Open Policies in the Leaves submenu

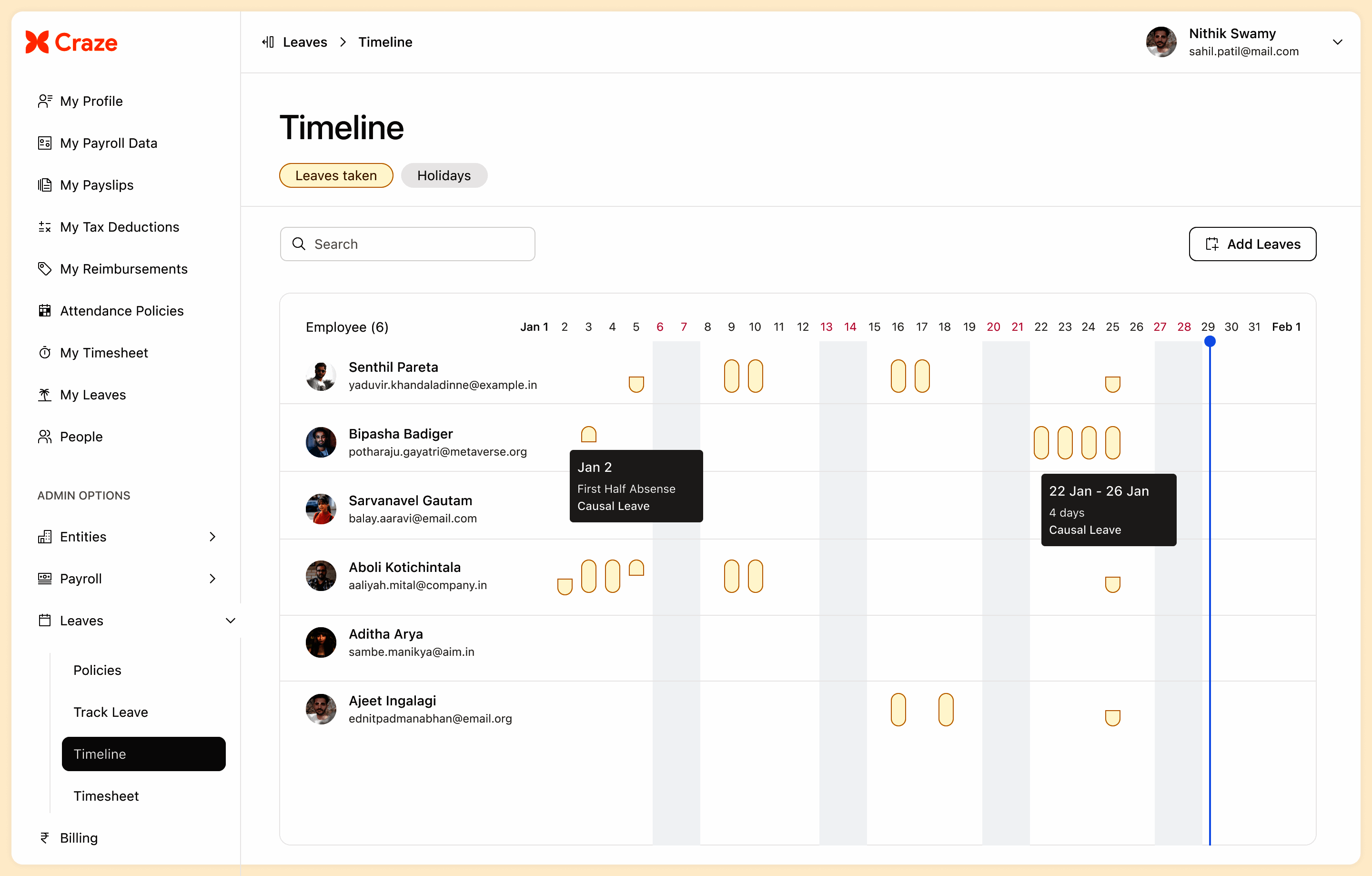(97, 670)
